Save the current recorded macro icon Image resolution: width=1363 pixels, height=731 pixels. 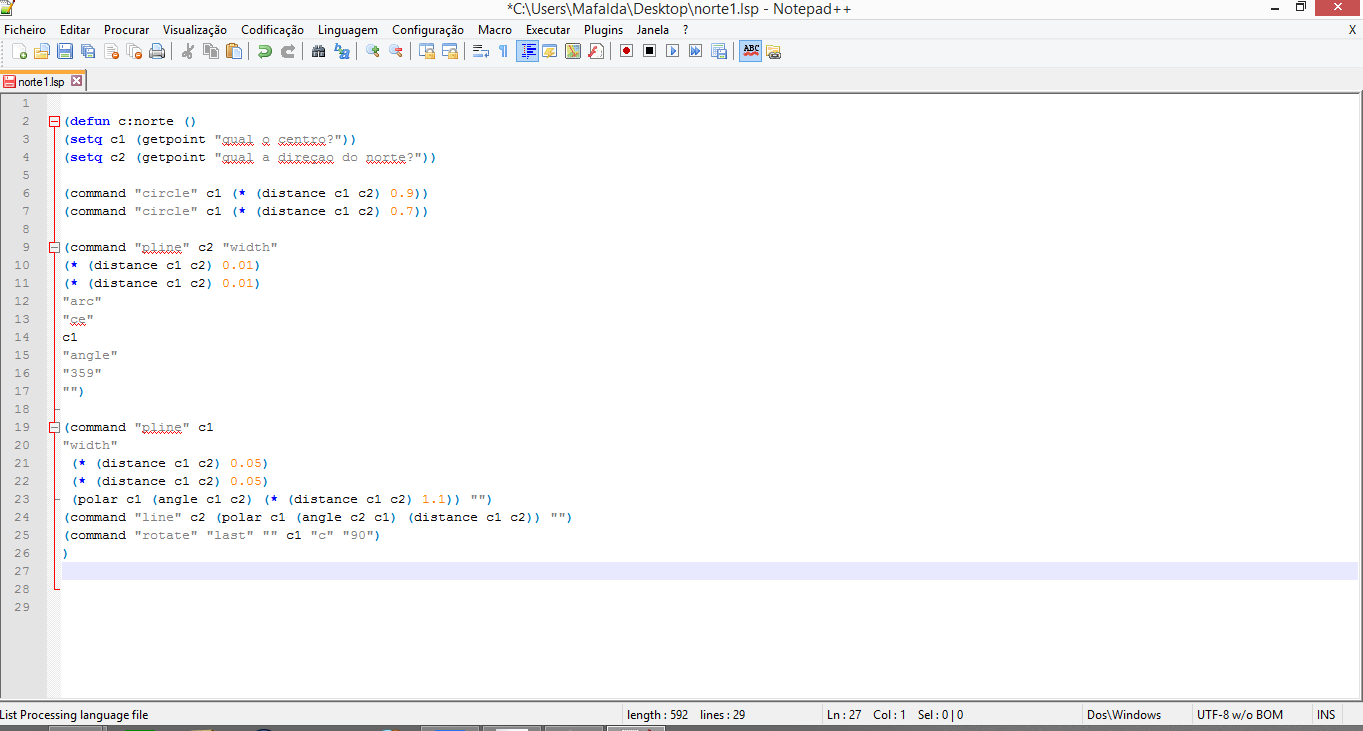tap(719, 51)
